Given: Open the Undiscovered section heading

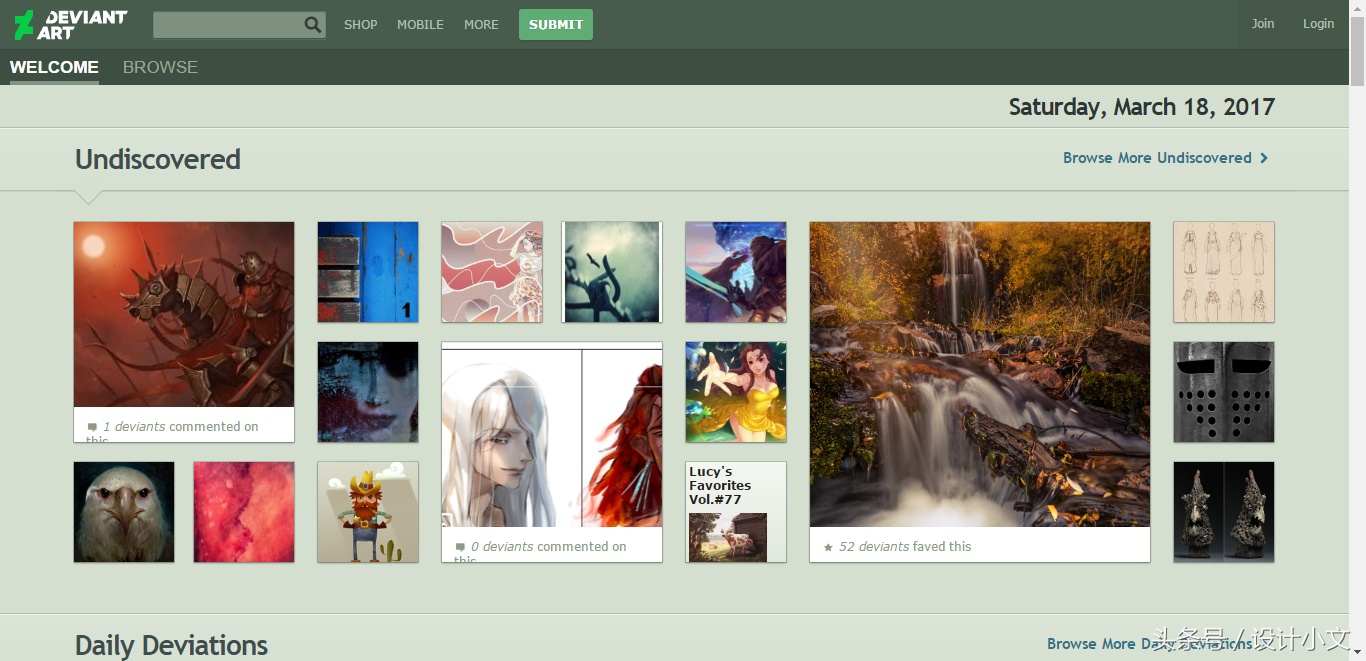Looking at the screenshot, I should point(158,159).
